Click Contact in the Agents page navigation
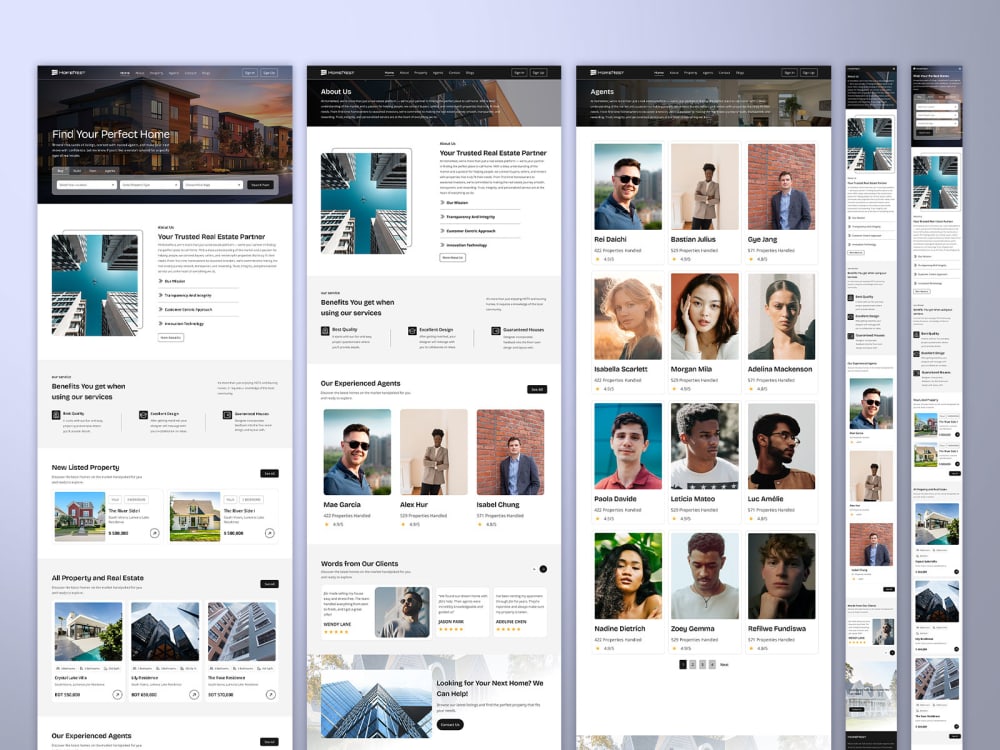Screen dimensions: 1000x750 coord(724,73)
